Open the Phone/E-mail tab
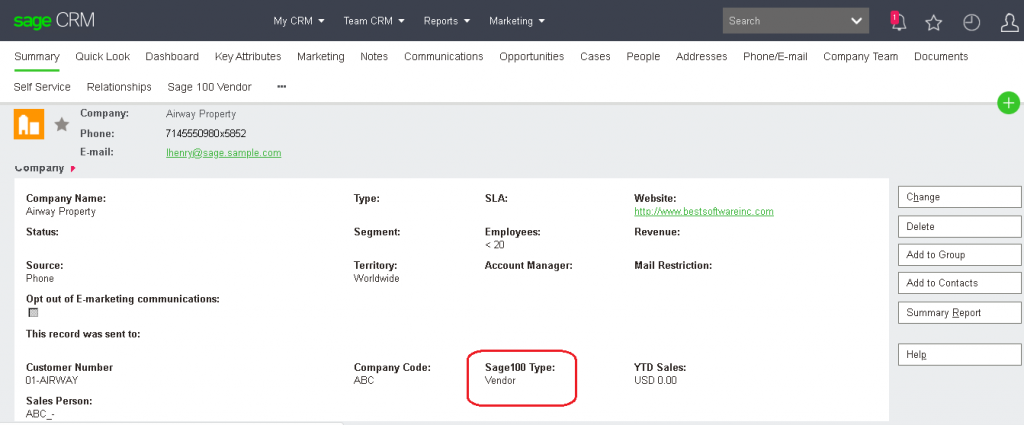 tap(775, 57)
